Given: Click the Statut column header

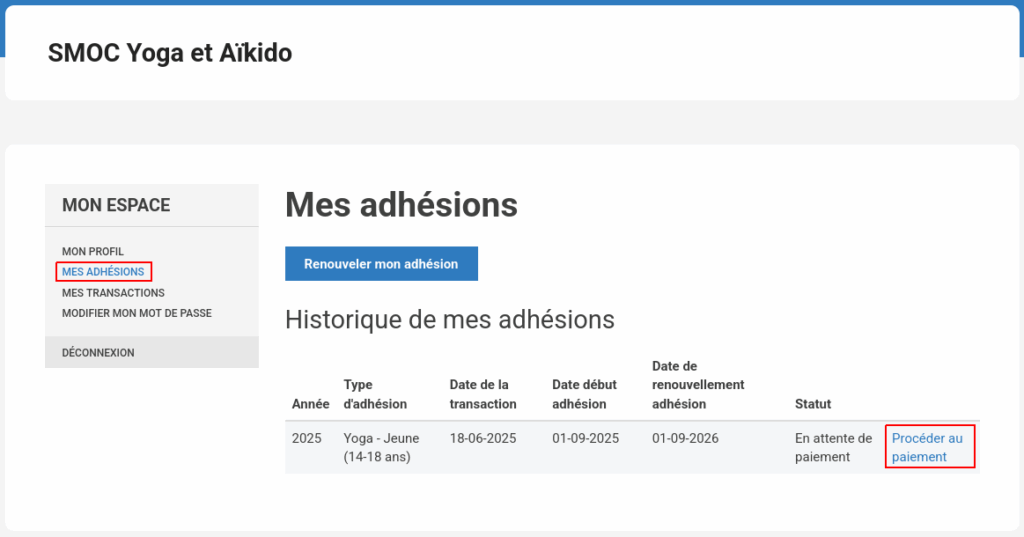Looking at the screenshot, I should [x=813, y=404].
